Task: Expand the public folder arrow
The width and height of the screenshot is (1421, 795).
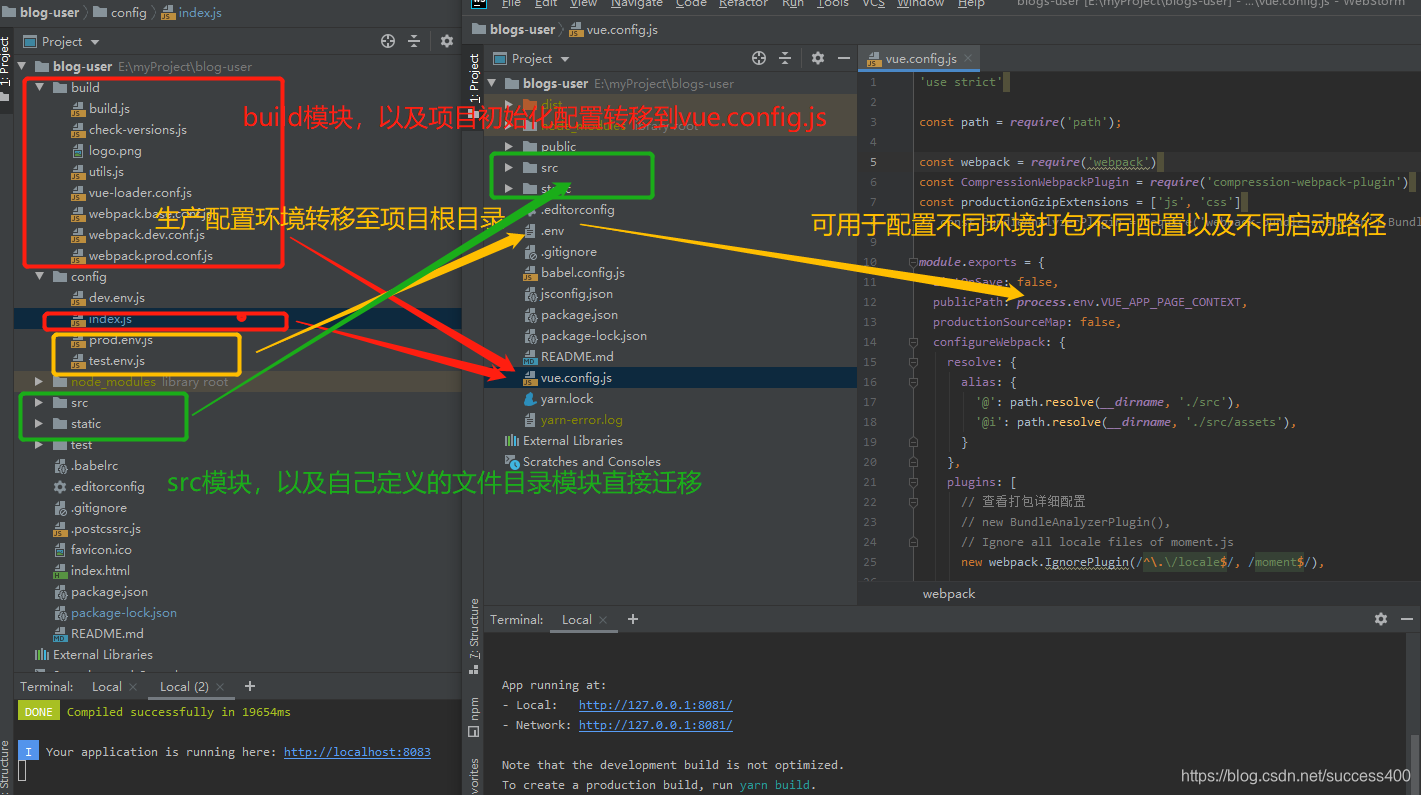Action: tap(509, 147)
